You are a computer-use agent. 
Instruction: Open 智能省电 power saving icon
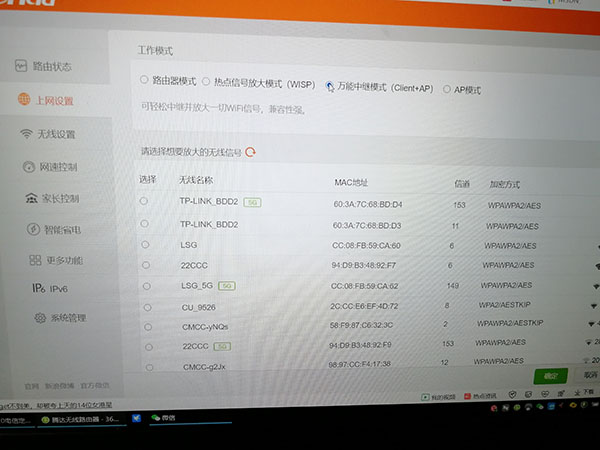coord(34,230)
